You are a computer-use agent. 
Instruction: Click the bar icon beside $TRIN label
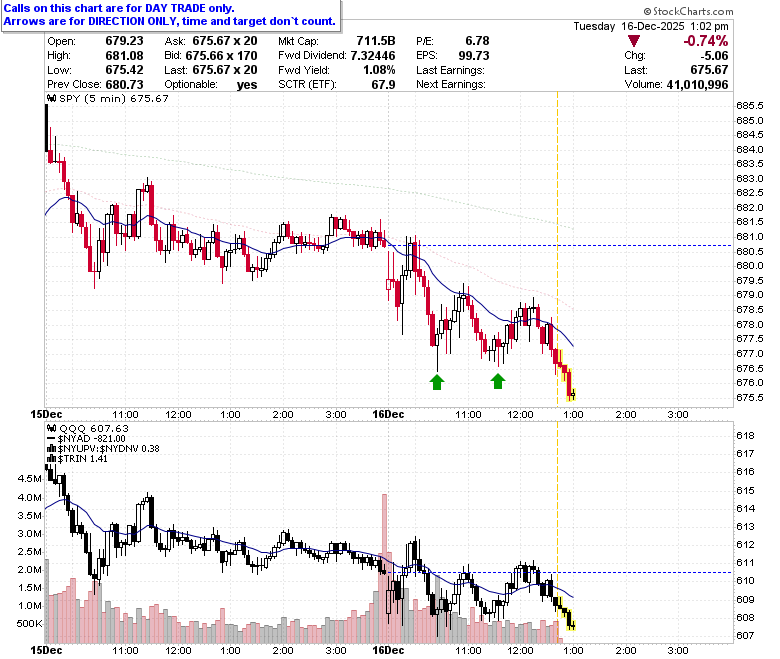[x=52, y=459]
